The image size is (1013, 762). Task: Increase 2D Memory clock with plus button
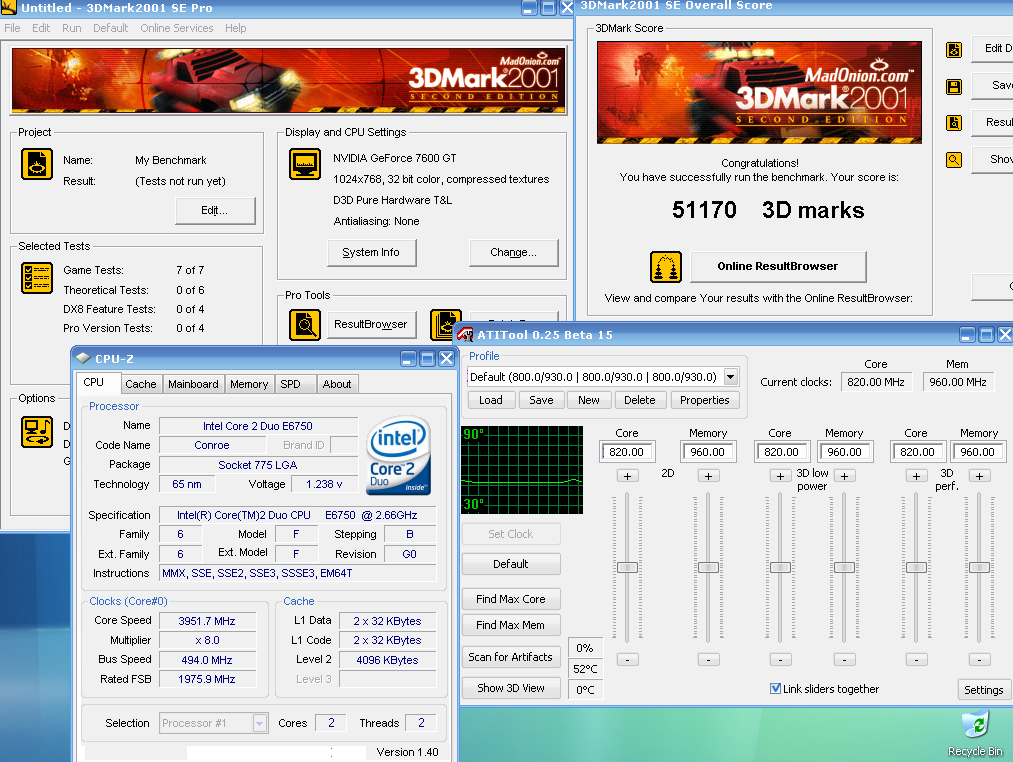709,476
